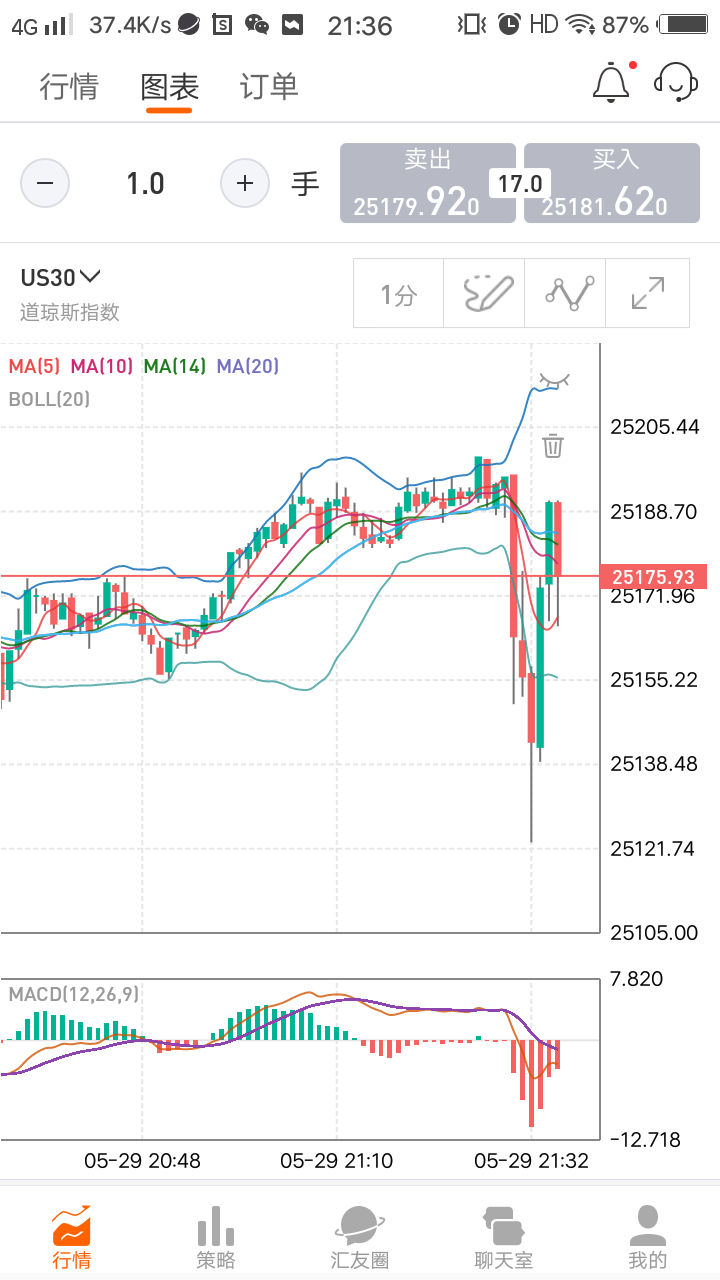Open the 1分 timeframe selector
720x1280 pixels.
click(398, 293)
